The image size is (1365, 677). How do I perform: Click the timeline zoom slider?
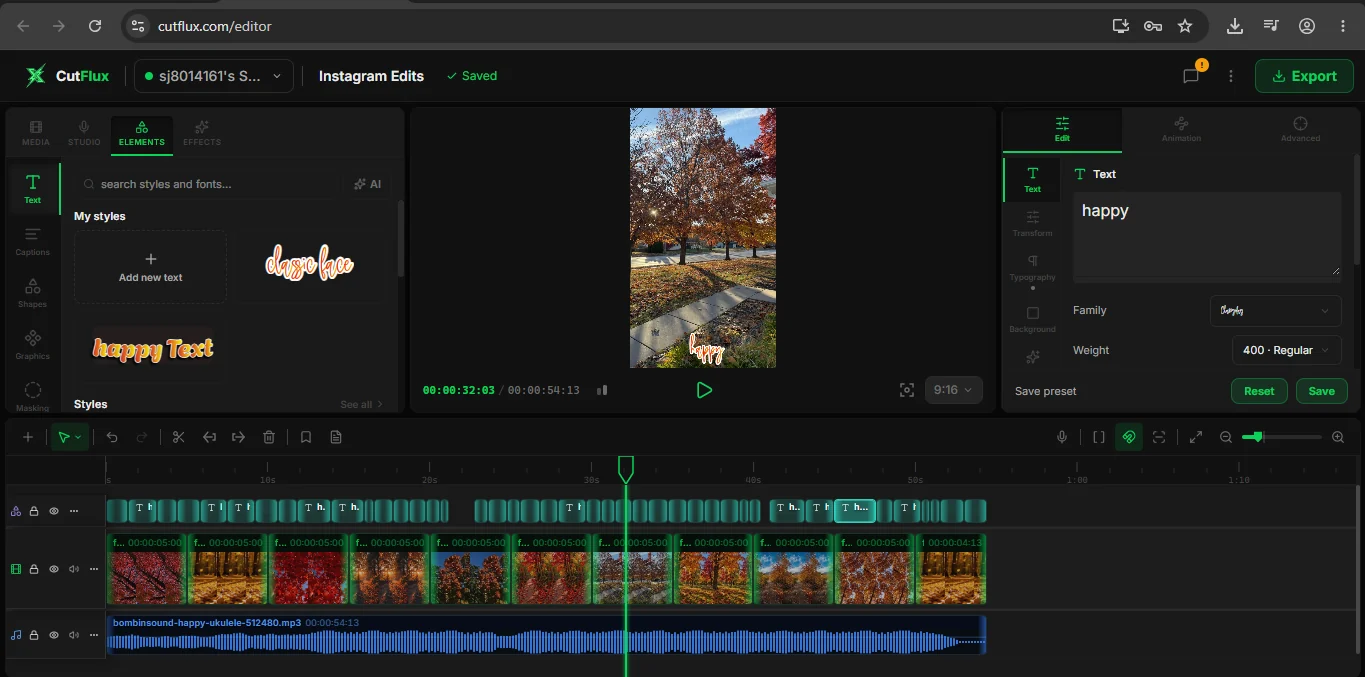[1282, 437]
